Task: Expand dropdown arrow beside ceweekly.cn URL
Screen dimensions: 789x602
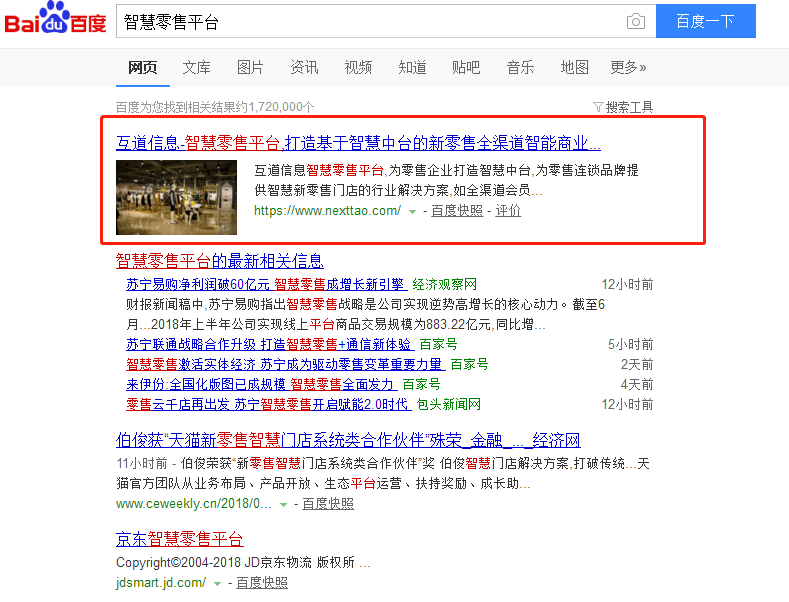Action: tap(283, 504)
